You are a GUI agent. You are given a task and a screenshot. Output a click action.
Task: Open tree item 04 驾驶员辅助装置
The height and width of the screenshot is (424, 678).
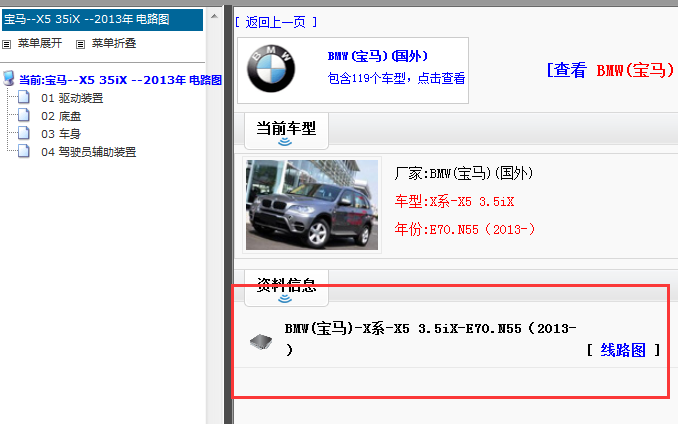click(89, 152)
